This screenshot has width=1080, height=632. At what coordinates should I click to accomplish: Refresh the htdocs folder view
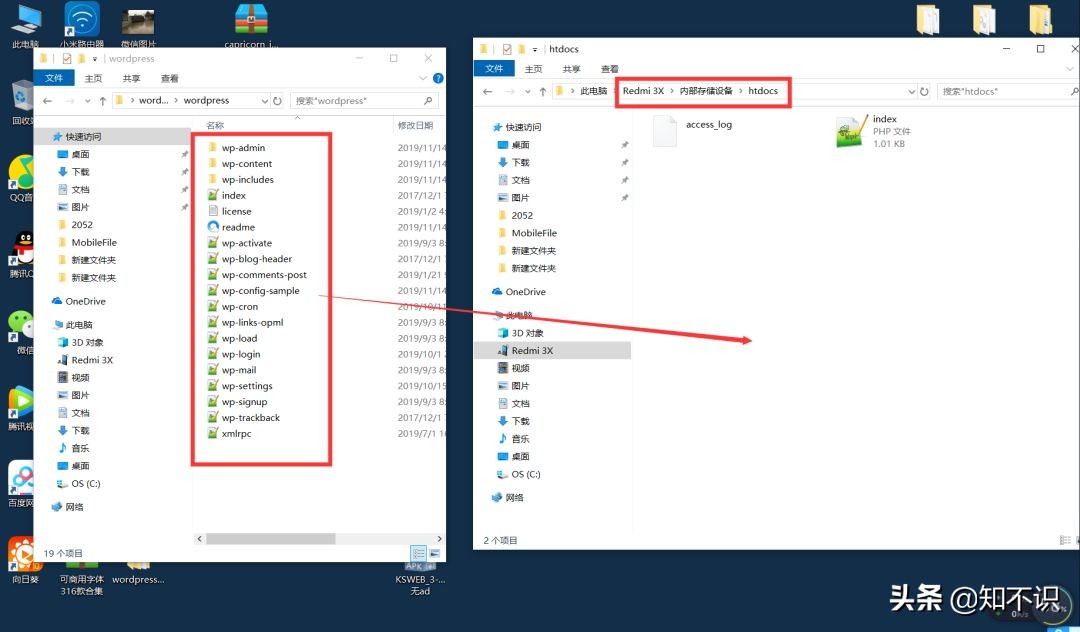[924, 91]
